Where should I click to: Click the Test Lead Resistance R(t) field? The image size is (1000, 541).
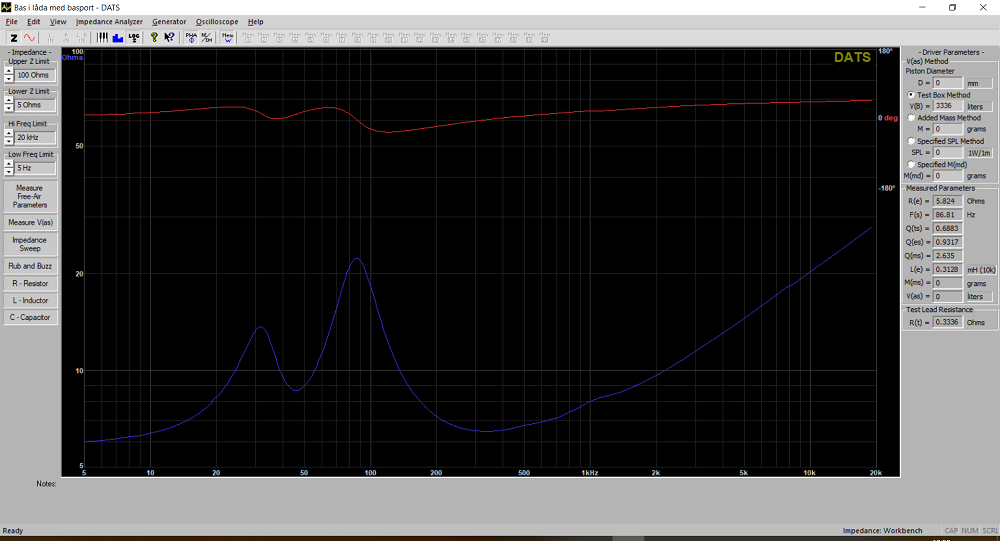948,322
